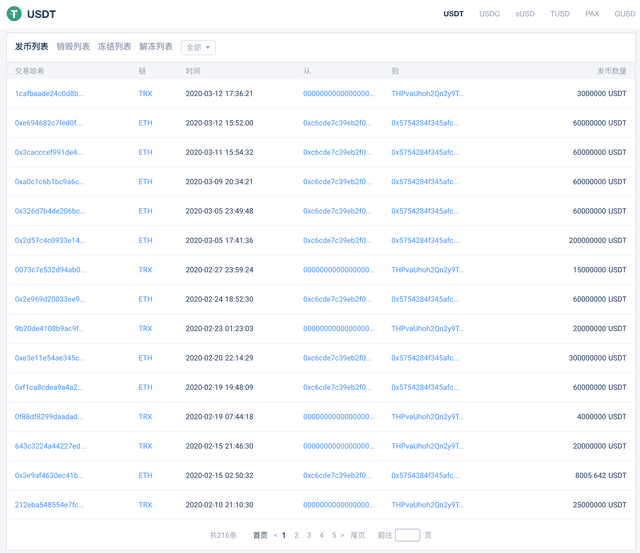This screenshot has width=640, height=553.
Task: Focus the 前往 page number input
Action: click(408, 535)
